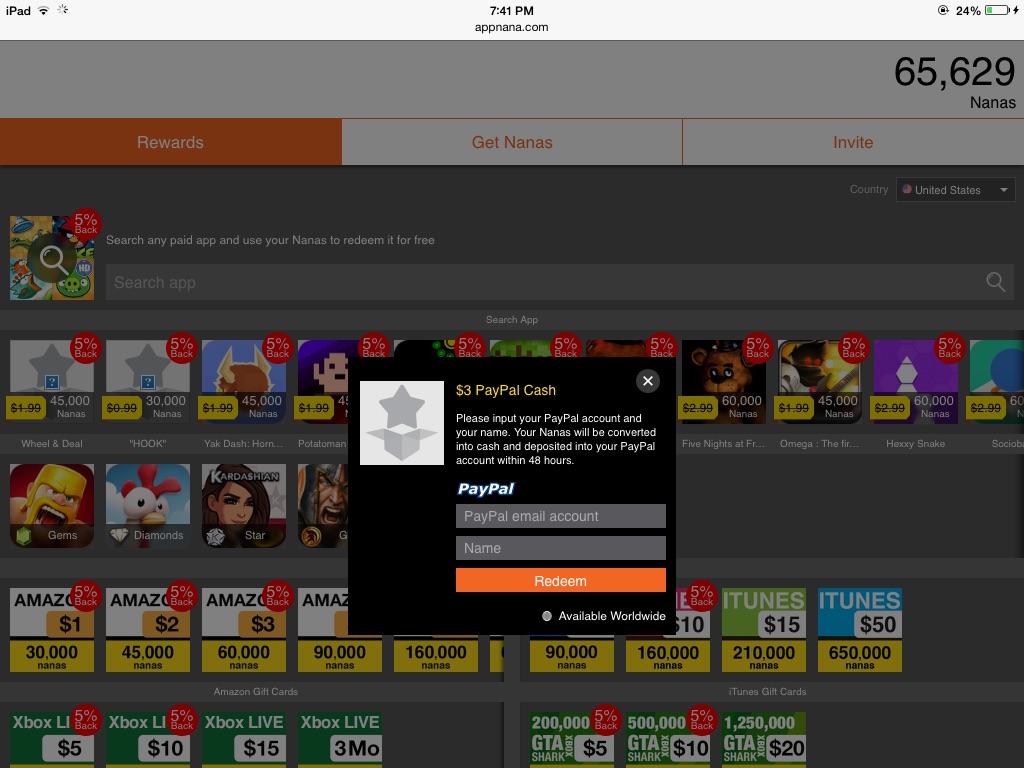
Task: Click the PayPal email account field
Action: click(x=560, y=516)
